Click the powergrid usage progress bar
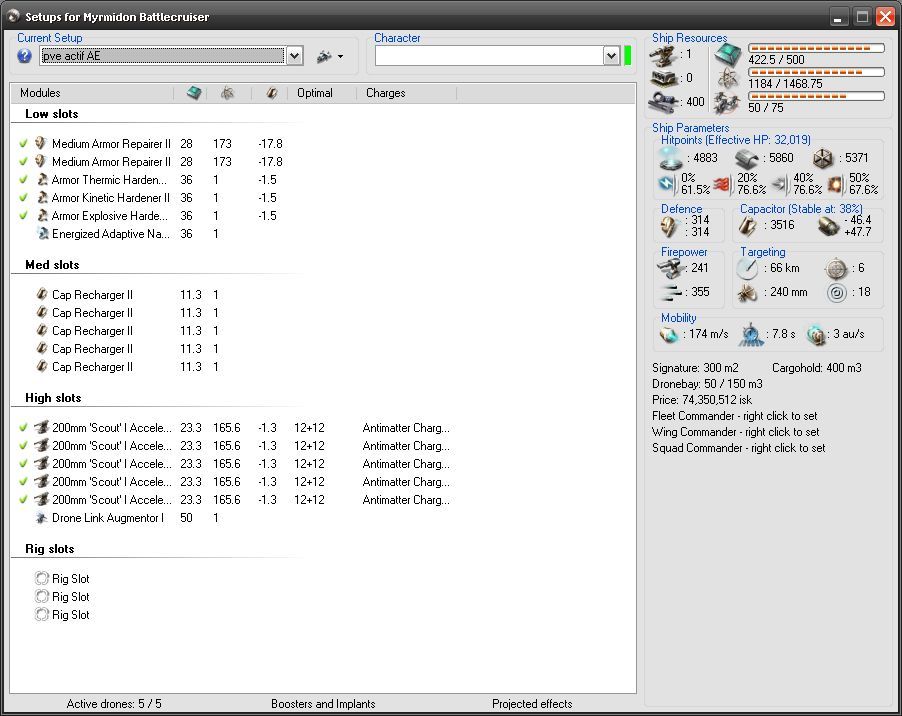Viewport: 902px width, 716px height. [816, 72]
